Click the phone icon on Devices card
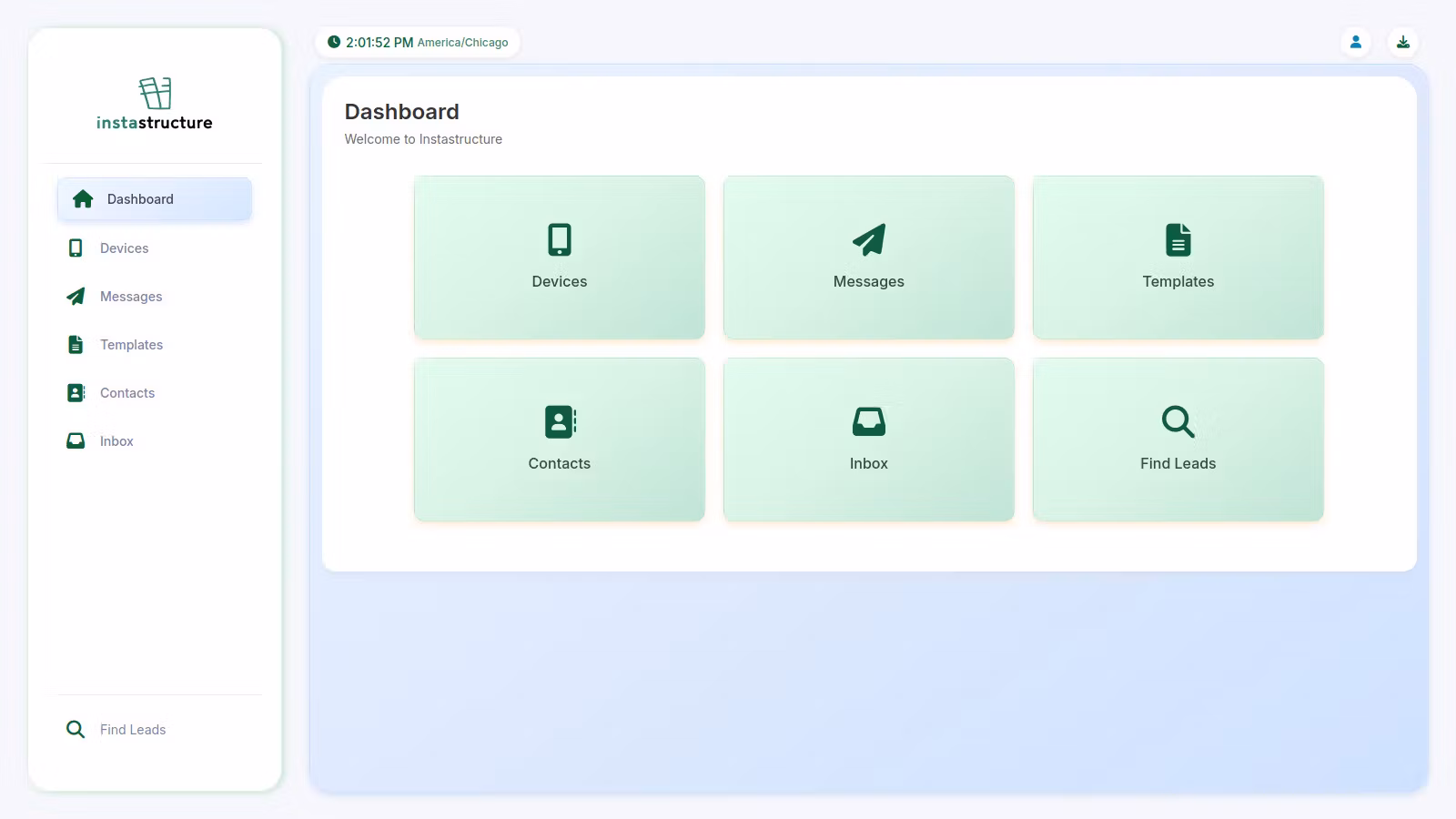 click(560, 239)
